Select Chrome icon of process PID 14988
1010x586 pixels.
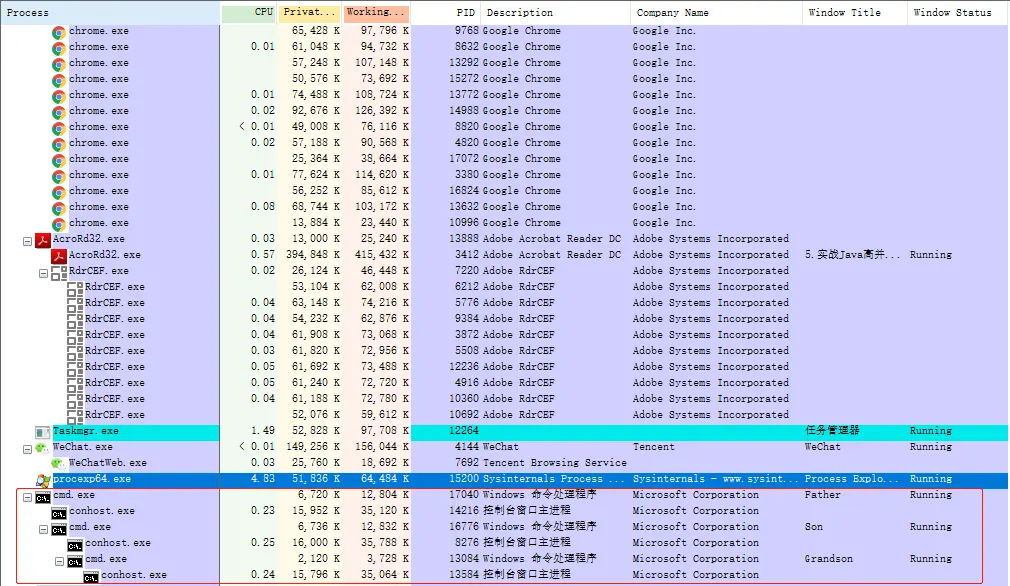(59, 113)
